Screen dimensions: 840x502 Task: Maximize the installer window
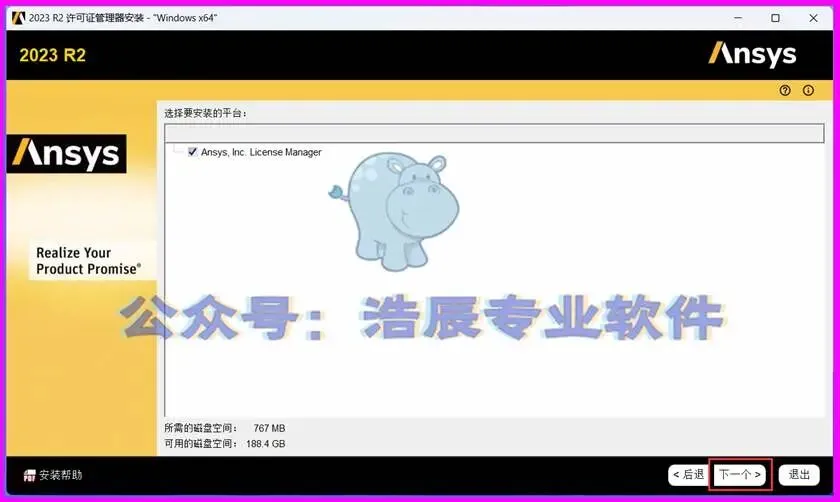[775, 18]
